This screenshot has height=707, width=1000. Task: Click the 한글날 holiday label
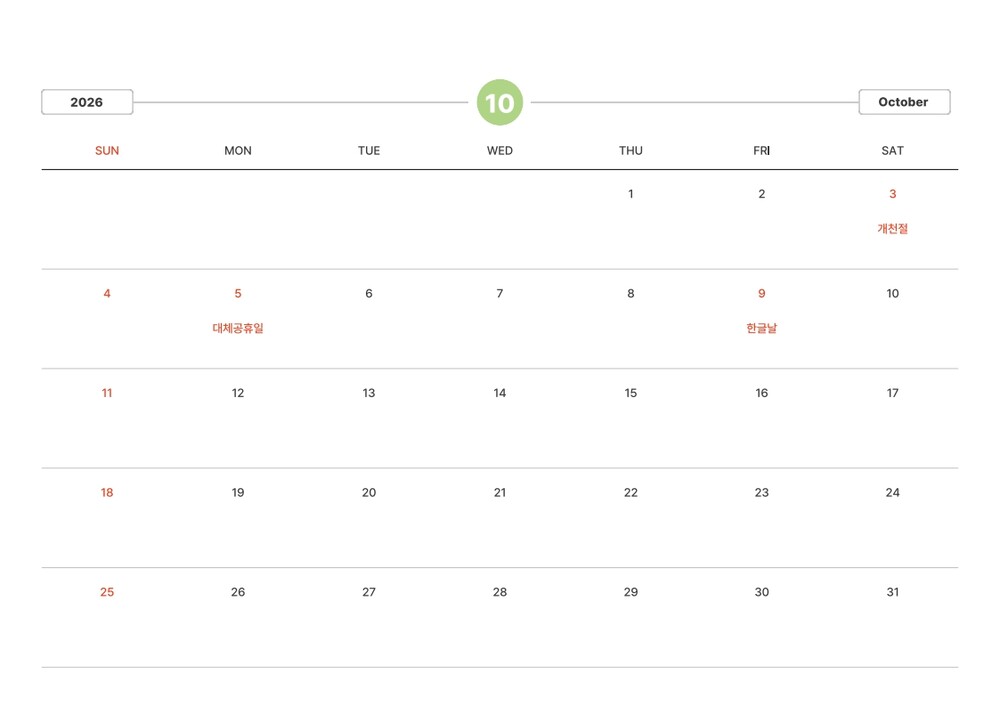point(761,328)
